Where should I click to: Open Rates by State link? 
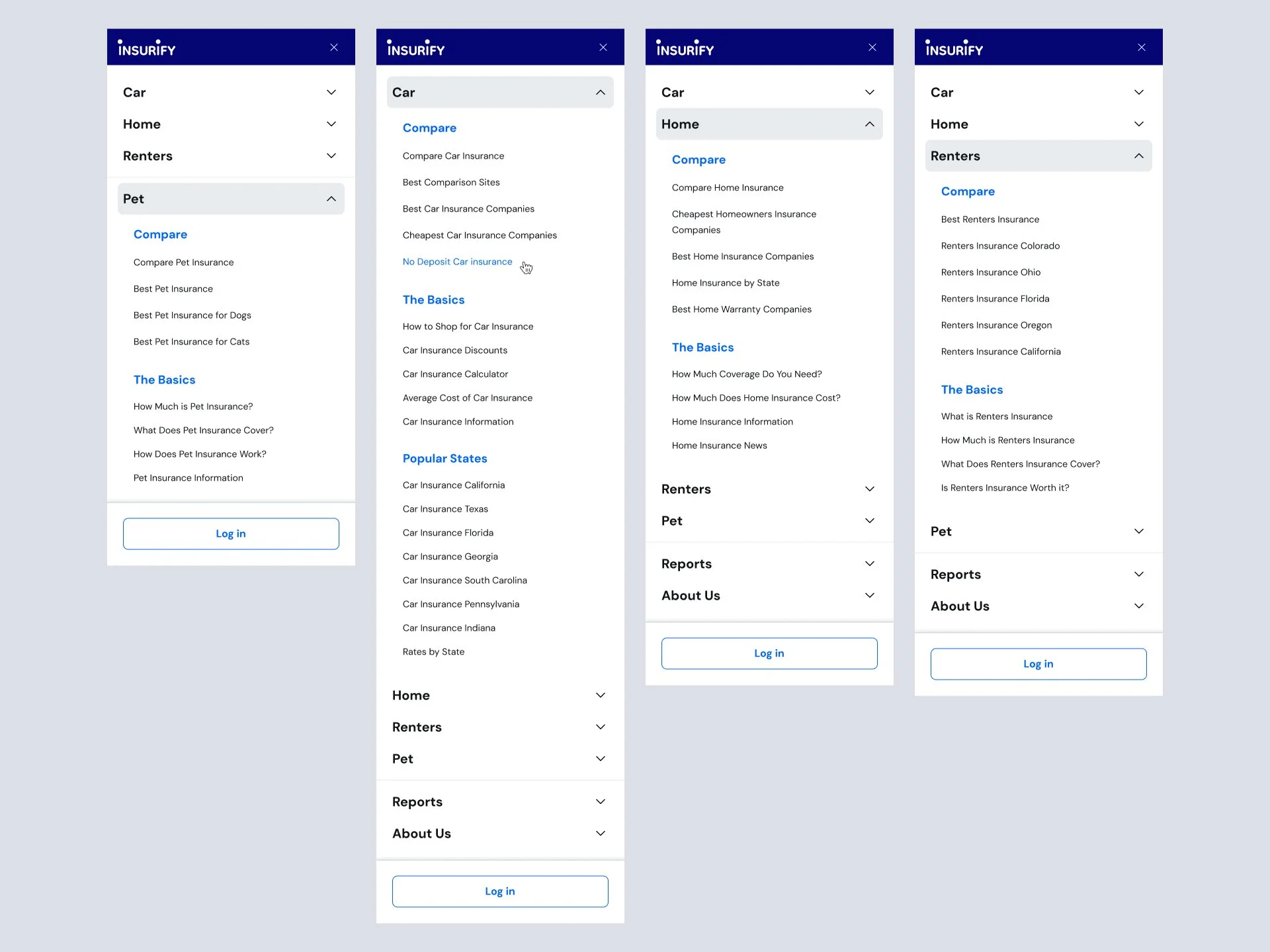point(433,652)
